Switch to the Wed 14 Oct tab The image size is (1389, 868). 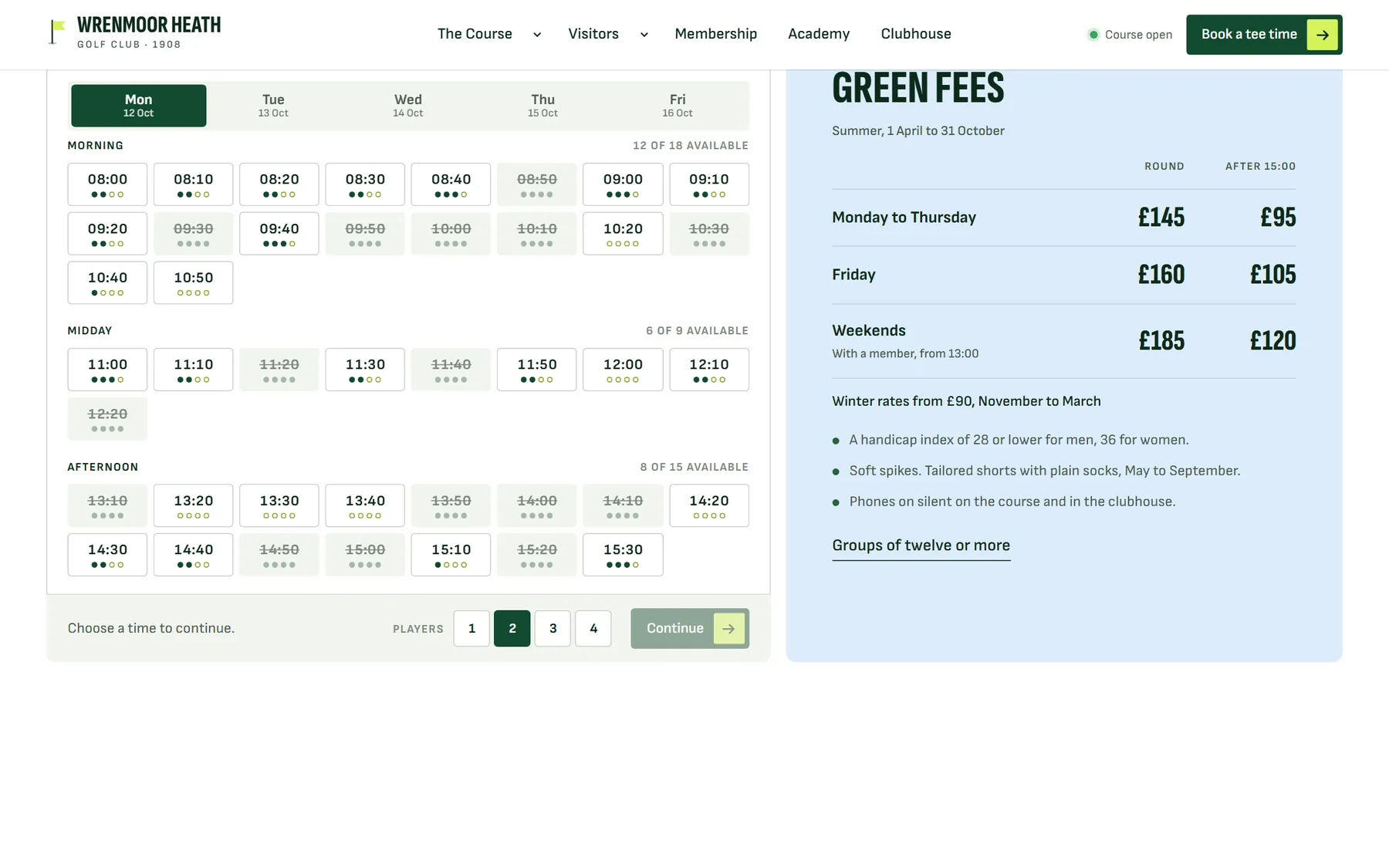point(408,106)
